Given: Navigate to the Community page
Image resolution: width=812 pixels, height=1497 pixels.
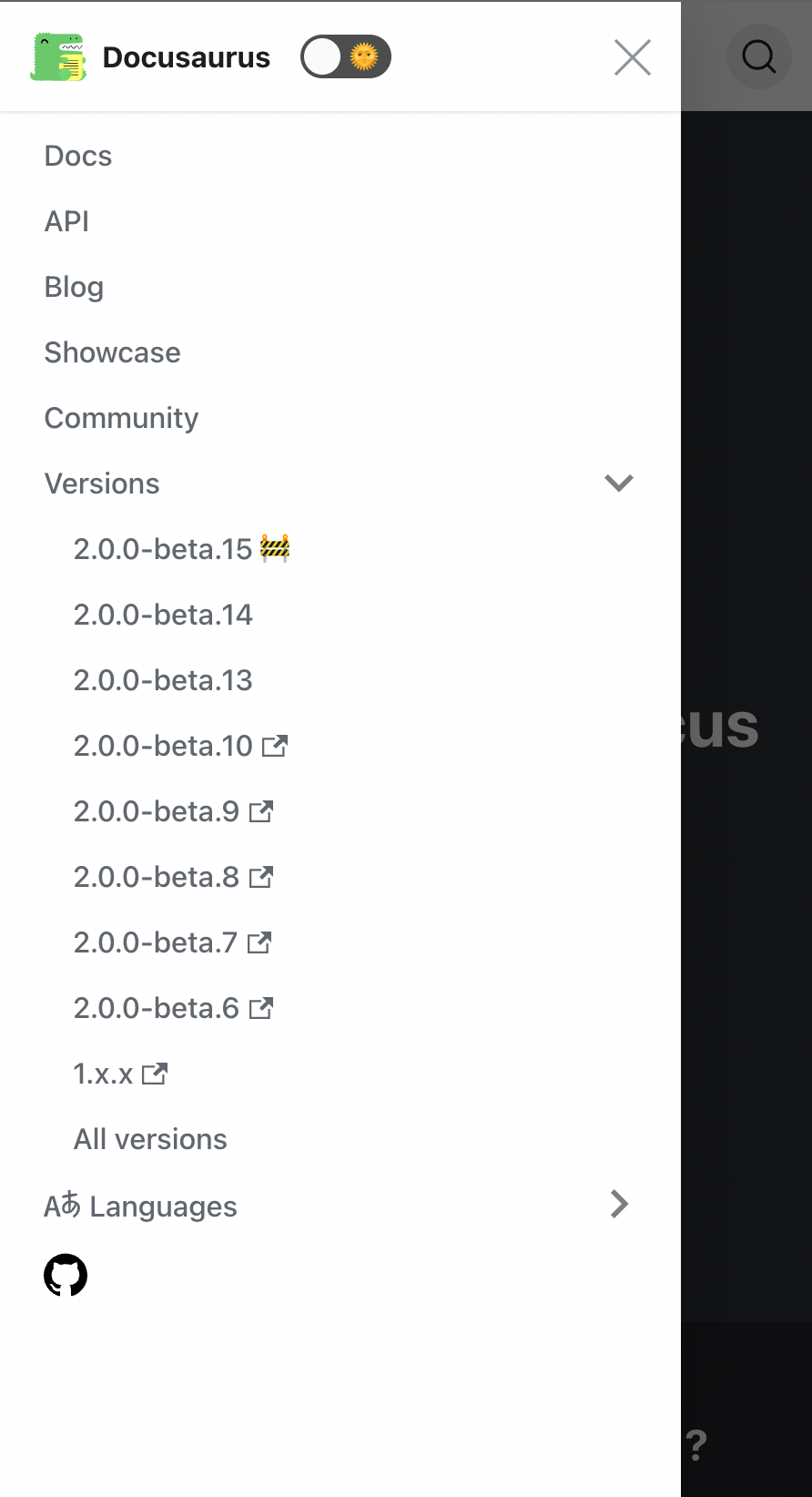Looking at the screenshot, I should click(121, 418).
